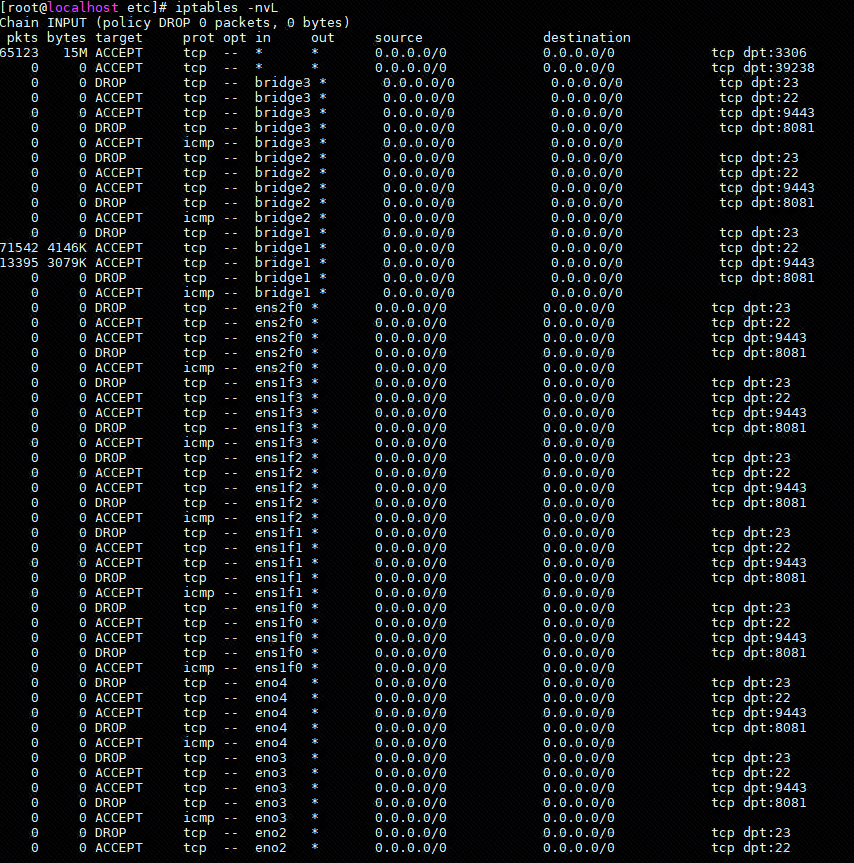Select 'dpt:8081' in the ens2f0 row

coord(774,353)
